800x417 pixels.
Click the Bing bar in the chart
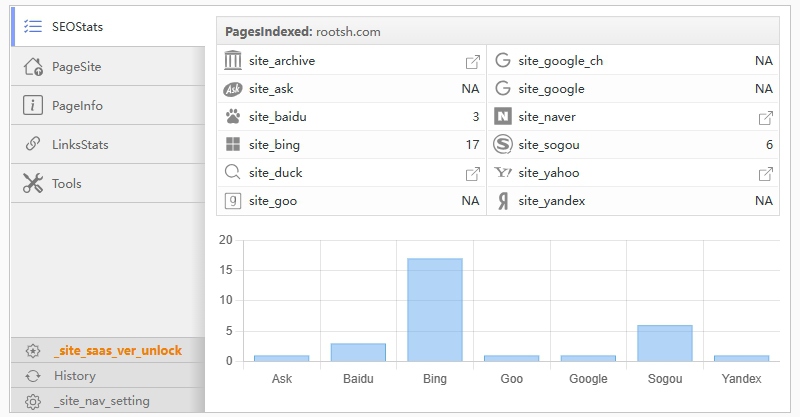pos(435,309)
